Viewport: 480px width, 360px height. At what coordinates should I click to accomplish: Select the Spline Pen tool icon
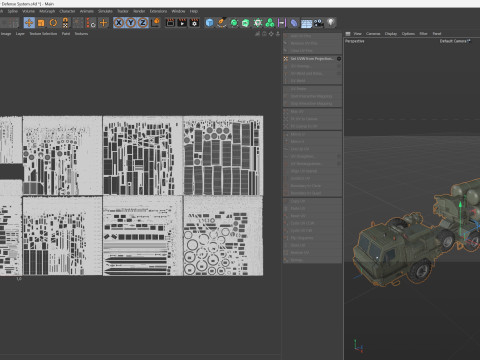coord(222,23)
